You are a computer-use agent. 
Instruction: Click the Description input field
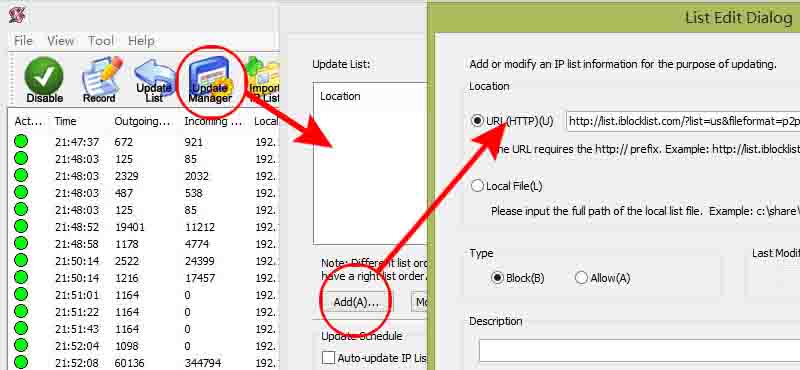[639, 350]
